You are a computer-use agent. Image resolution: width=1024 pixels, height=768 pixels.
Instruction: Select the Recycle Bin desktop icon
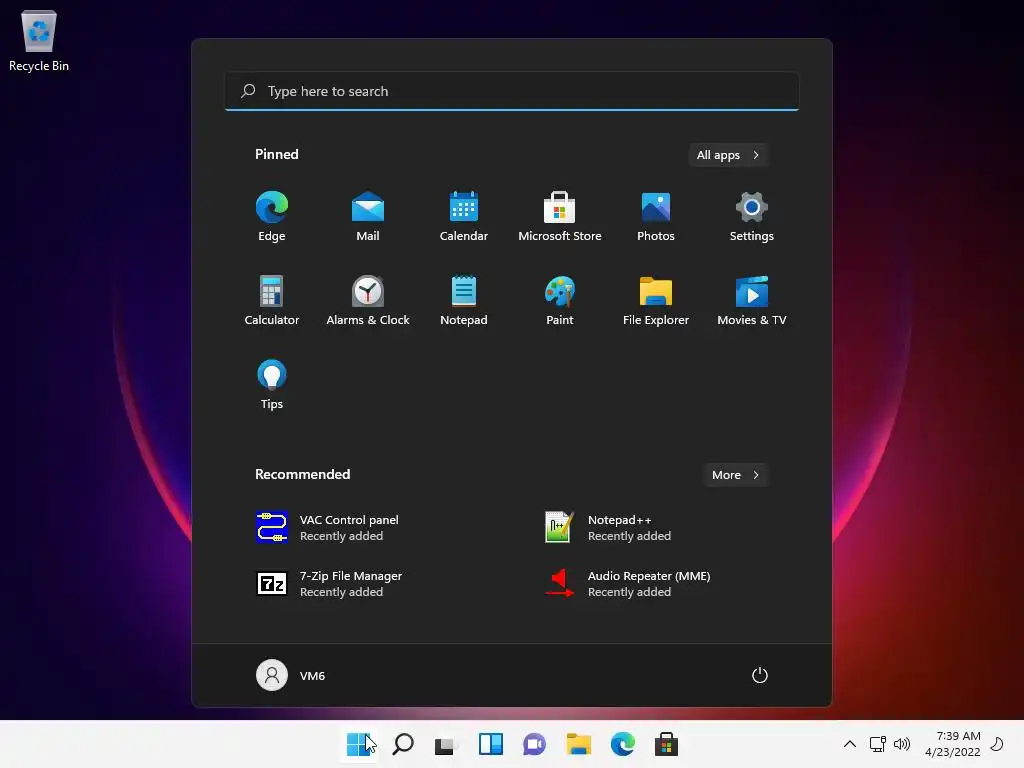coord(39,40)
